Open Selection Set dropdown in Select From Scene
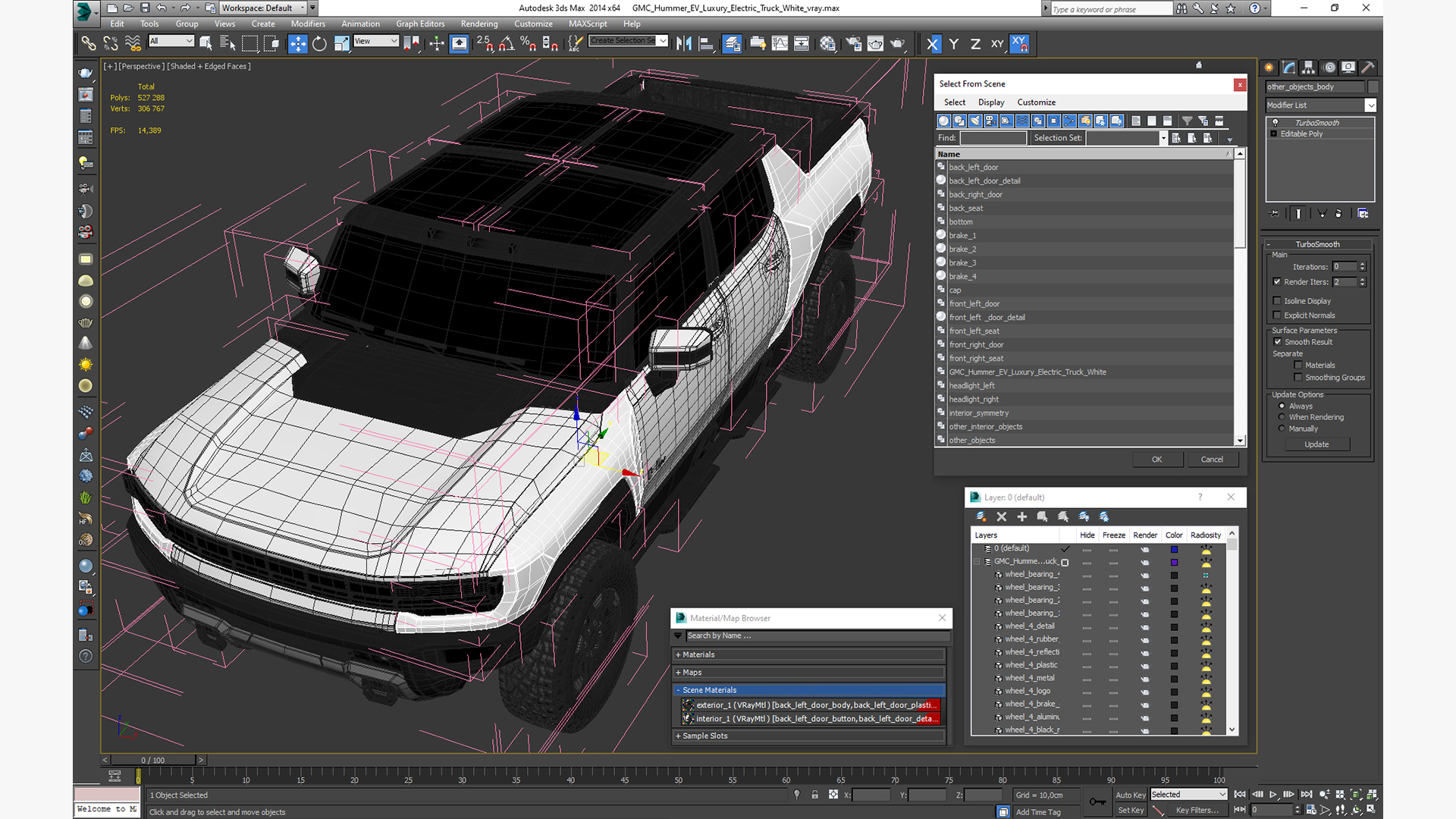Image resolution: width=1456 pixels, height=819 pixels. 1163,138
